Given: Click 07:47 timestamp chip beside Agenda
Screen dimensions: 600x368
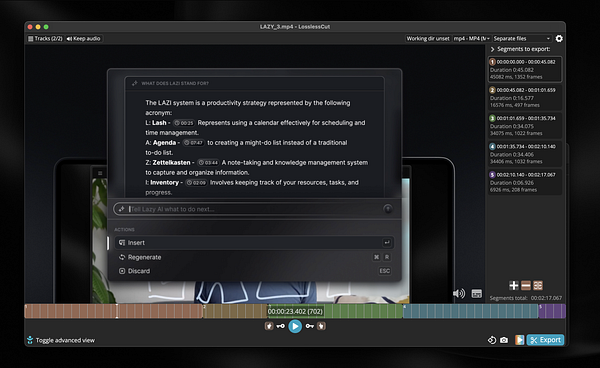Looking at the screenshot, I should 193,143.
